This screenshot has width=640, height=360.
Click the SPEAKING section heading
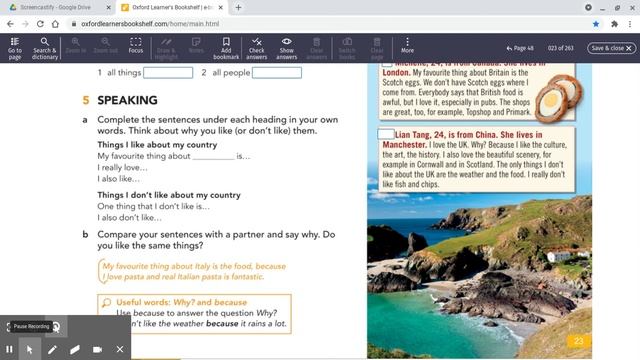(x=127, y=100)
